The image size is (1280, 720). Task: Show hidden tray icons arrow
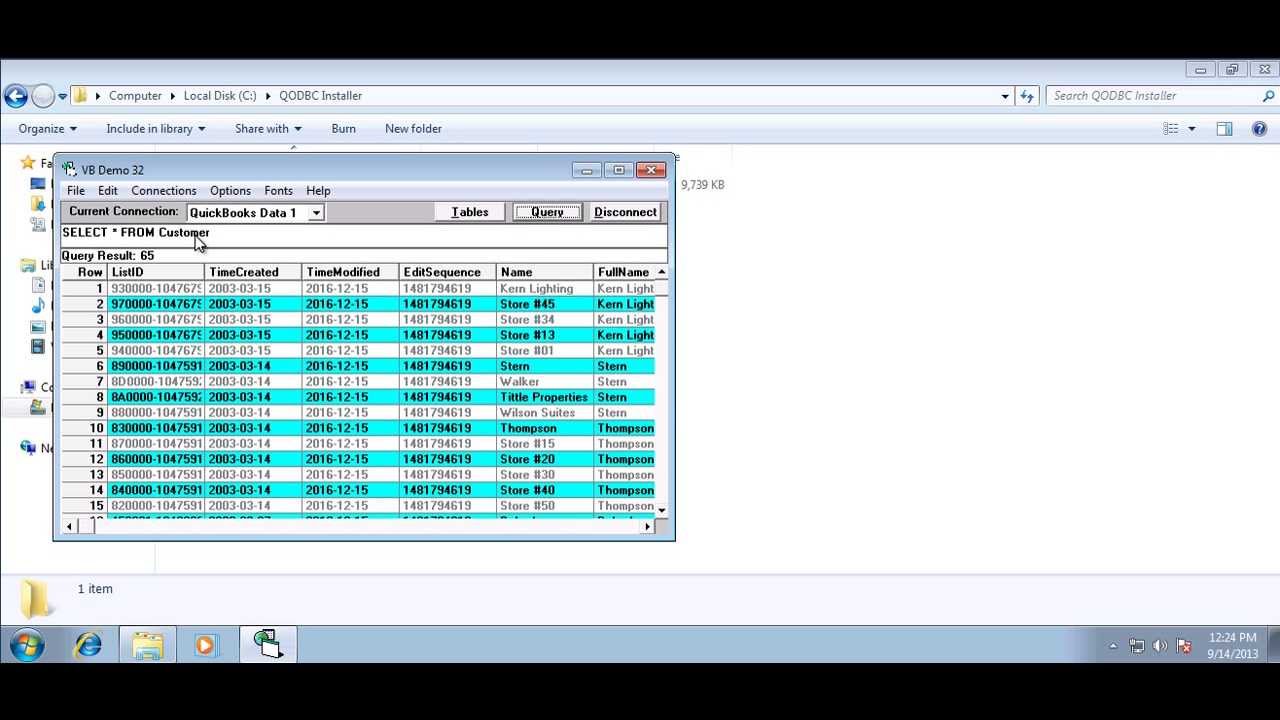coord(1113,646)
